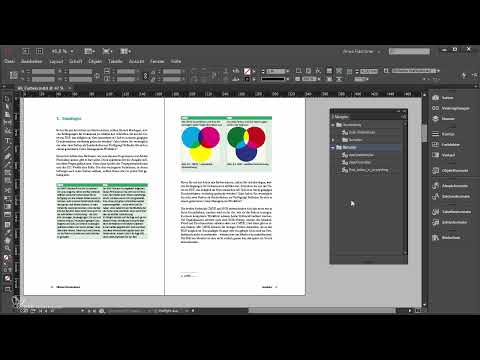Select the Hand tool

point(7,240)
